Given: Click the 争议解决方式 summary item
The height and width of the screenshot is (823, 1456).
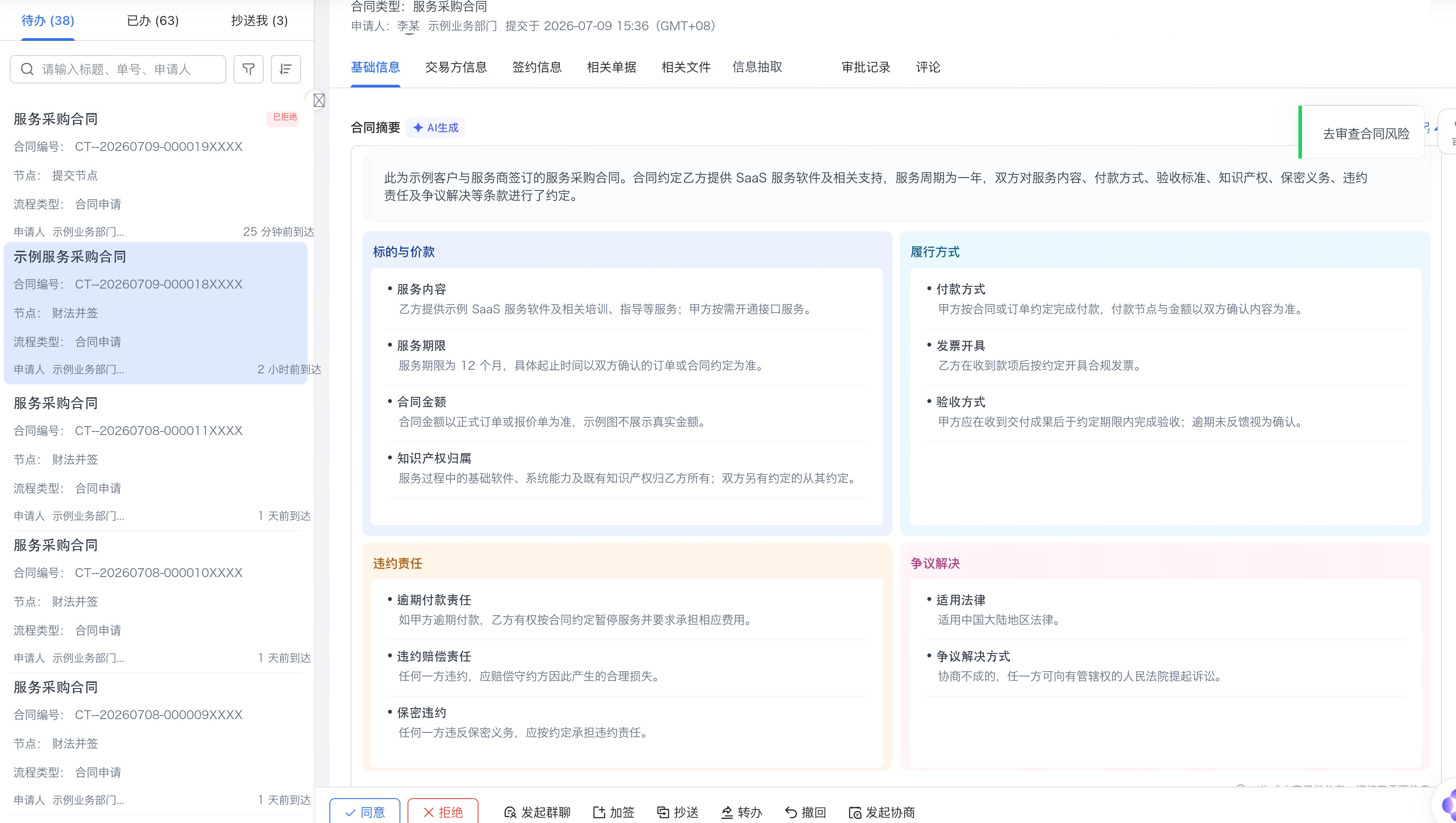Looking at the screenshot, I should 1166,667.
